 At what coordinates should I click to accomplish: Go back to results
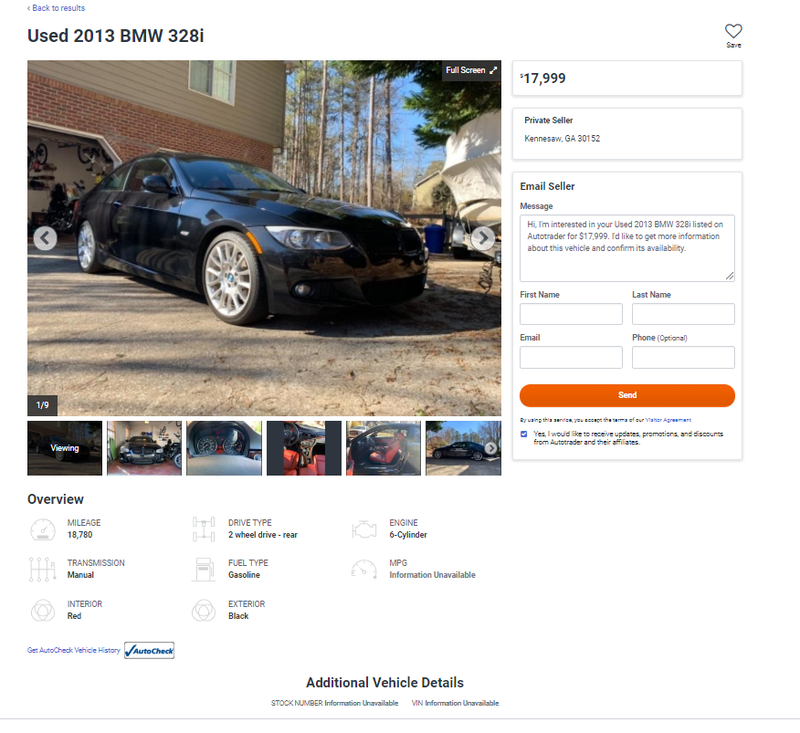point(56,8)
